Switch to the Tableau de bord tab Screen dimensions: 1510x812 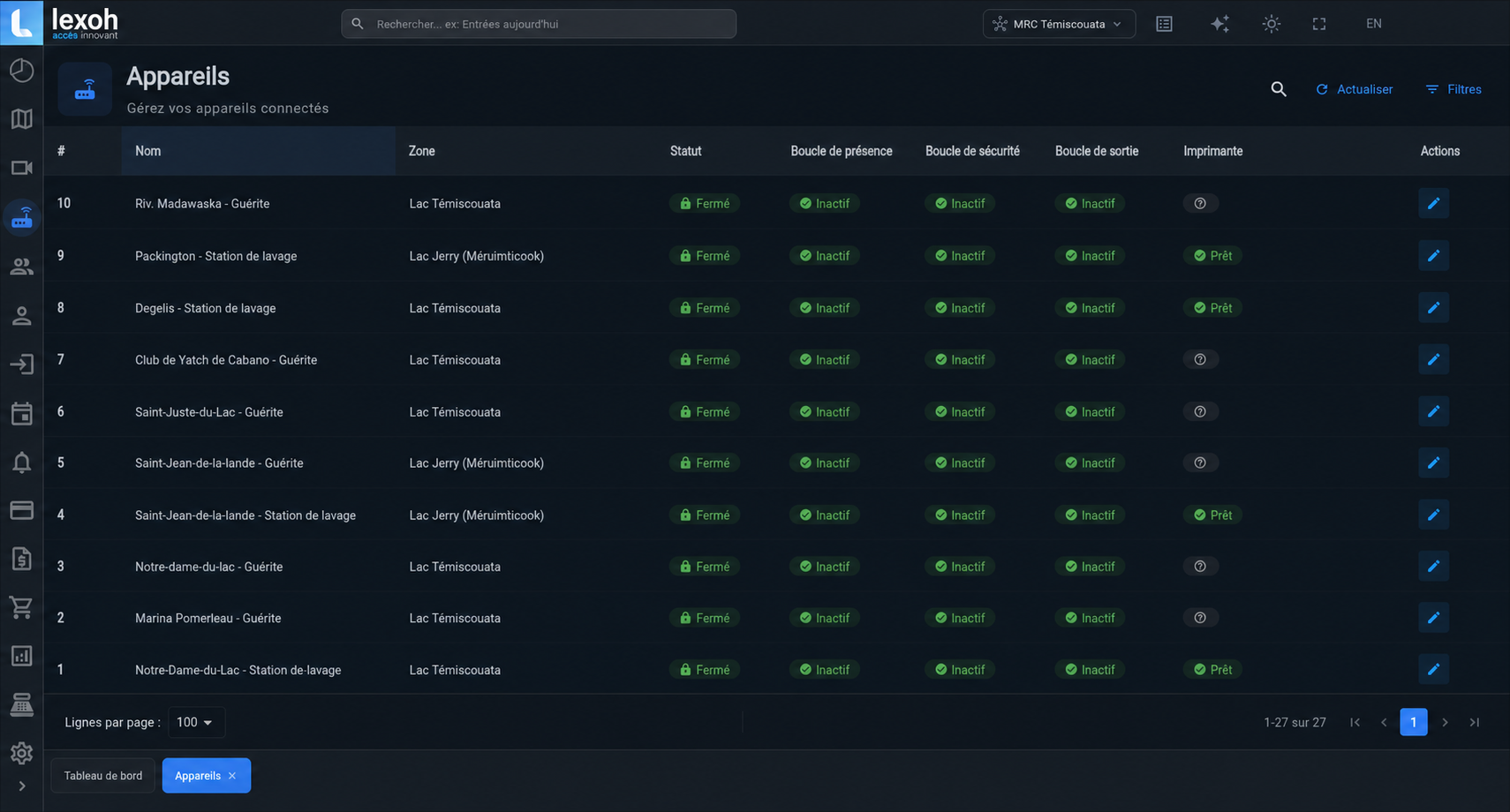pos(102,776)
